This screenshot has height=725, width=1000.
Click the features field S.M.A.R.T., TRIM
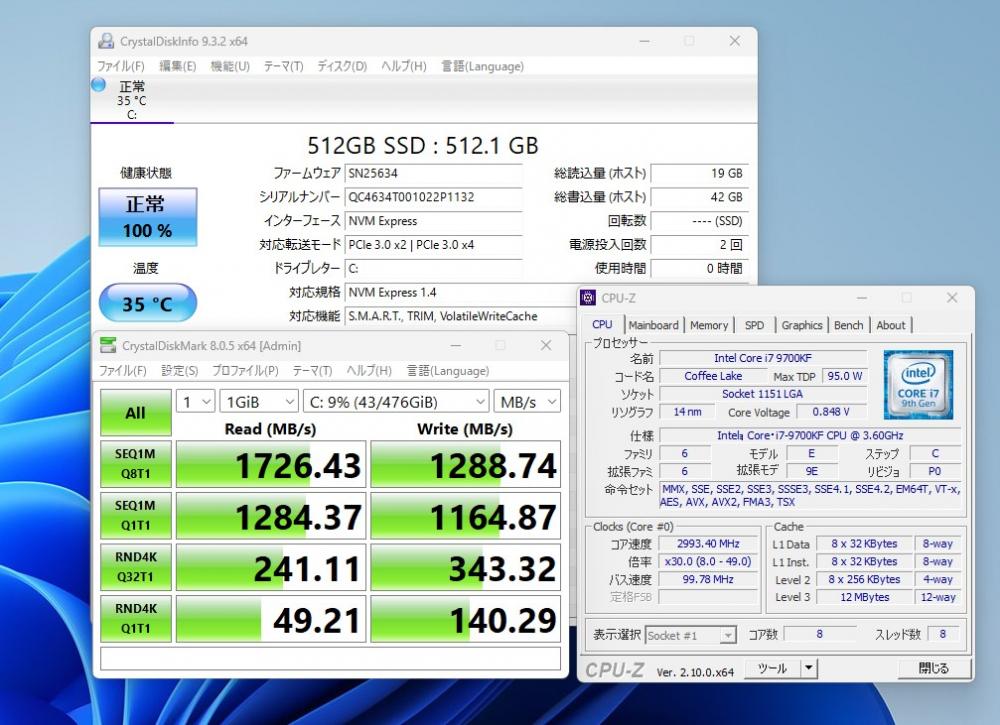460,316
